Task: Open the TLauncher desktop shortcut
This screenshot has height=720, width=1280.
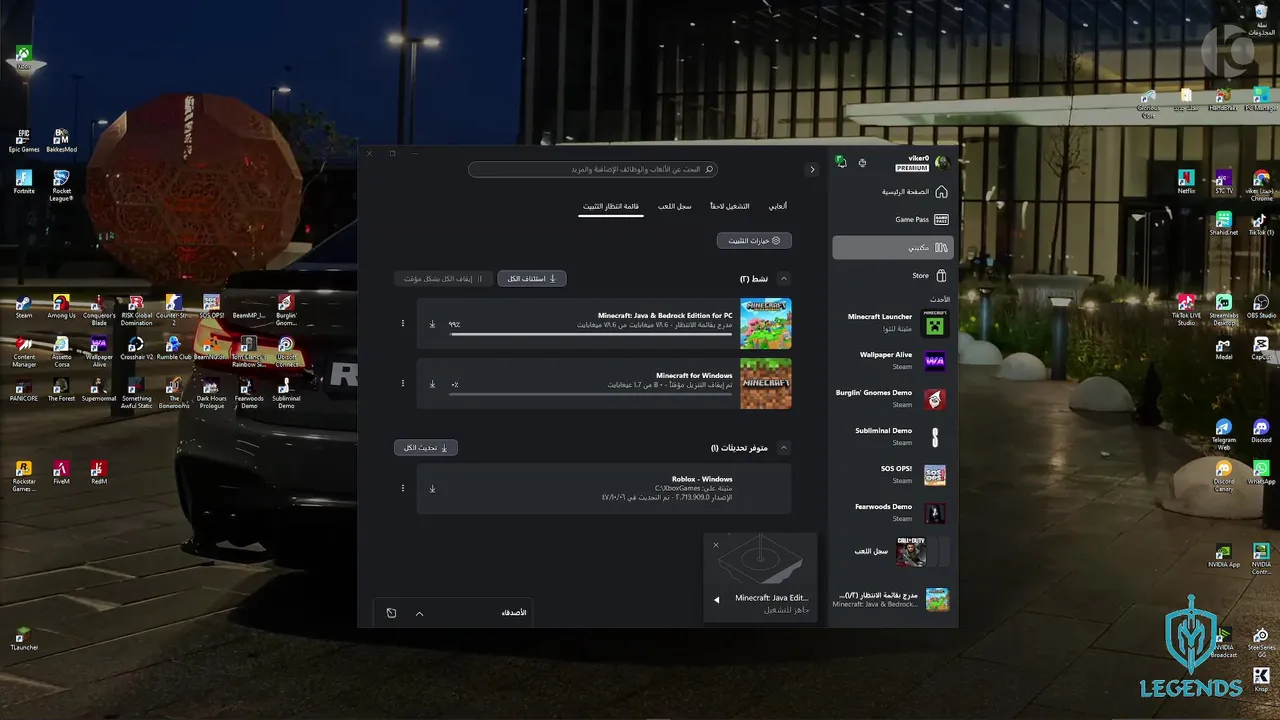Action: (23, 639)
